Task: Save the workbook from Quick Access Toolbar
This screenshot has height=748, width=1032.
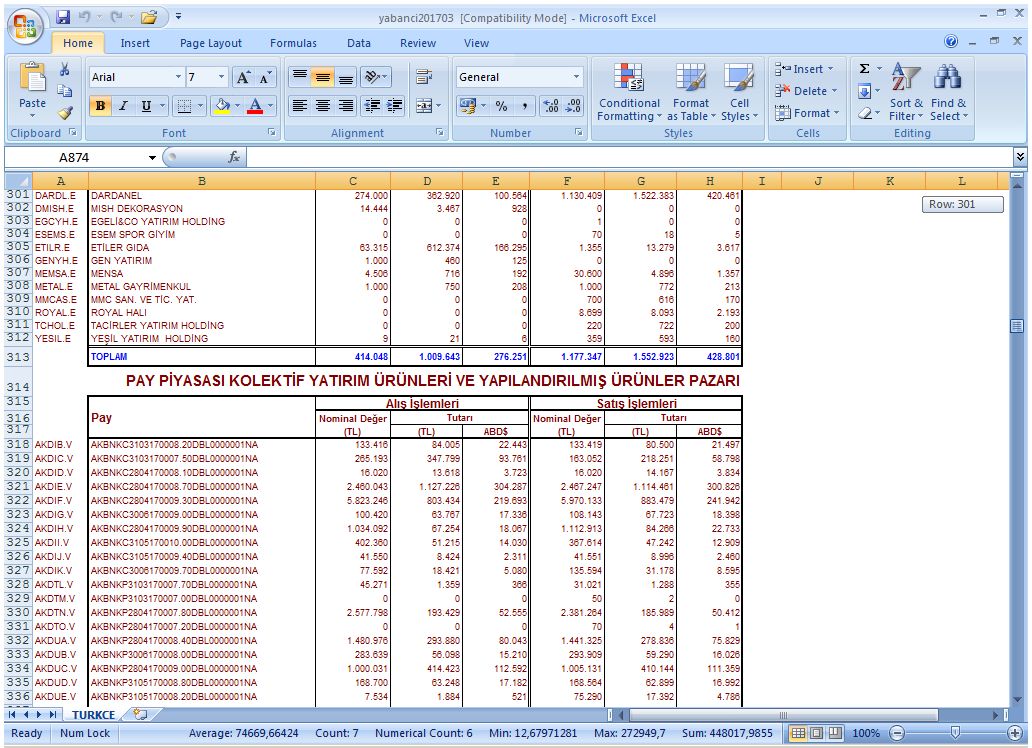Action: point(63,18)
